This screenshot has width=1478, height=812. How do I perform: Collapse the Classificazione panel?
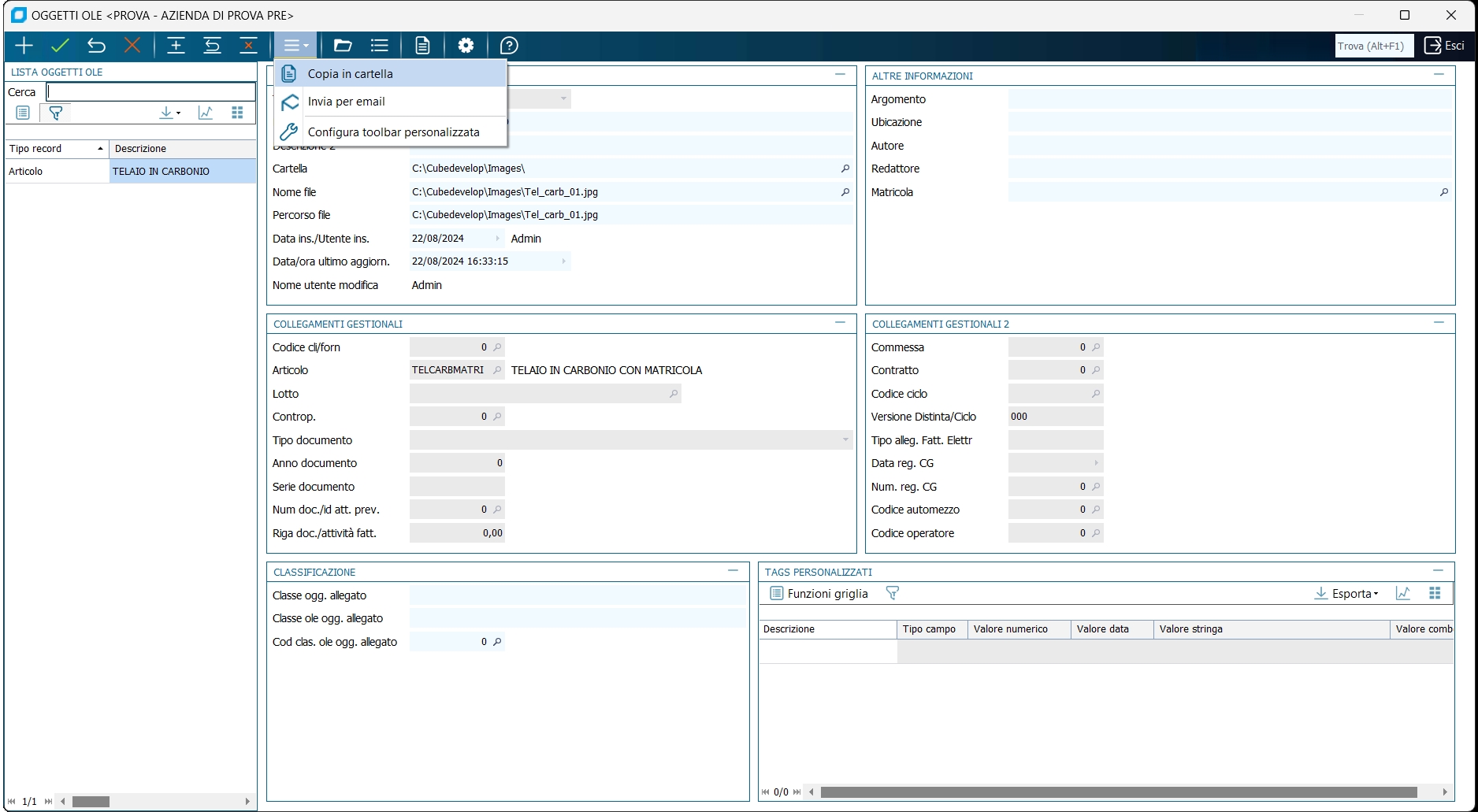click(733, 571)
